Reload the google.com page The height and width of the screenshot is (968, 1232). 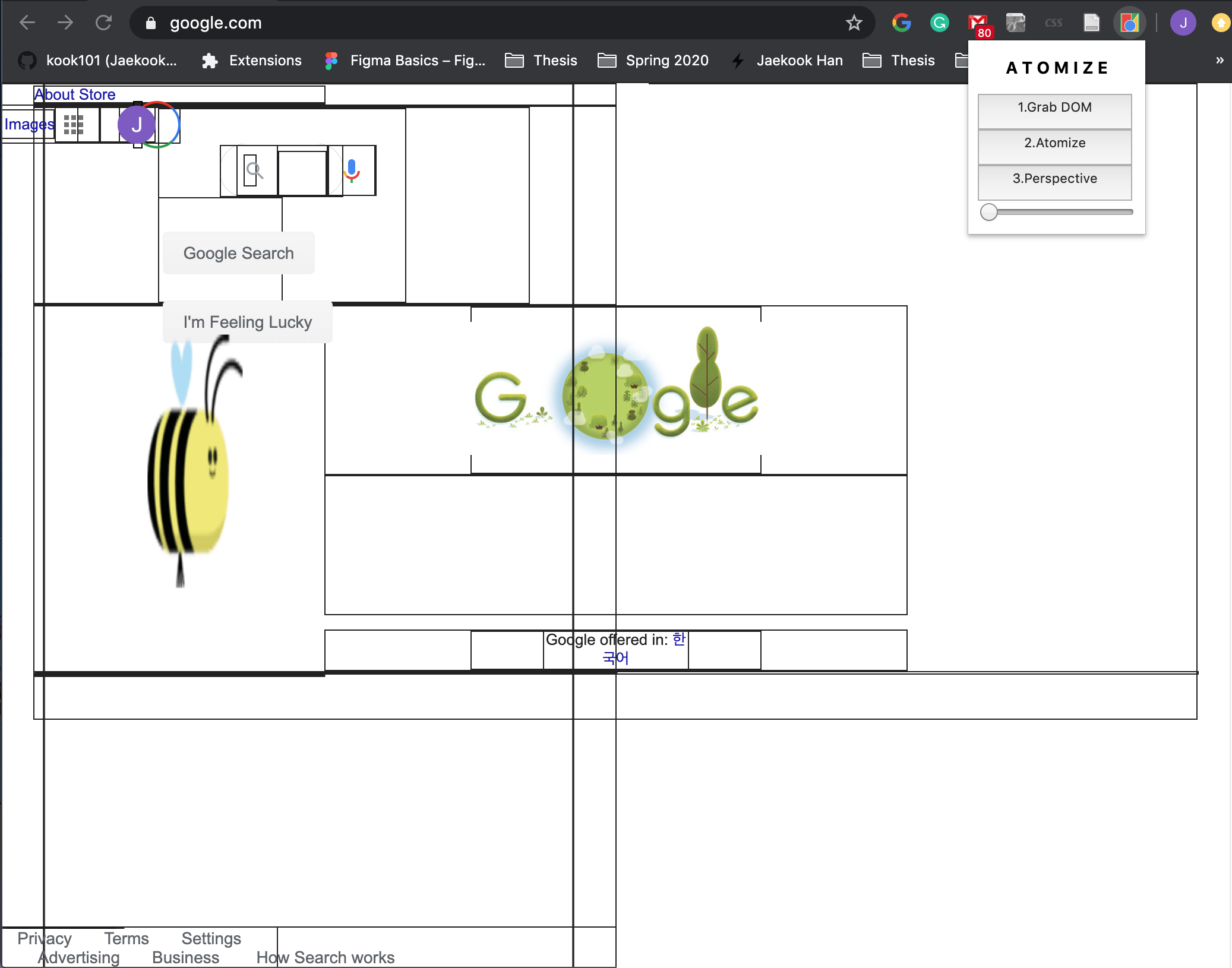[x=104, y=23]
